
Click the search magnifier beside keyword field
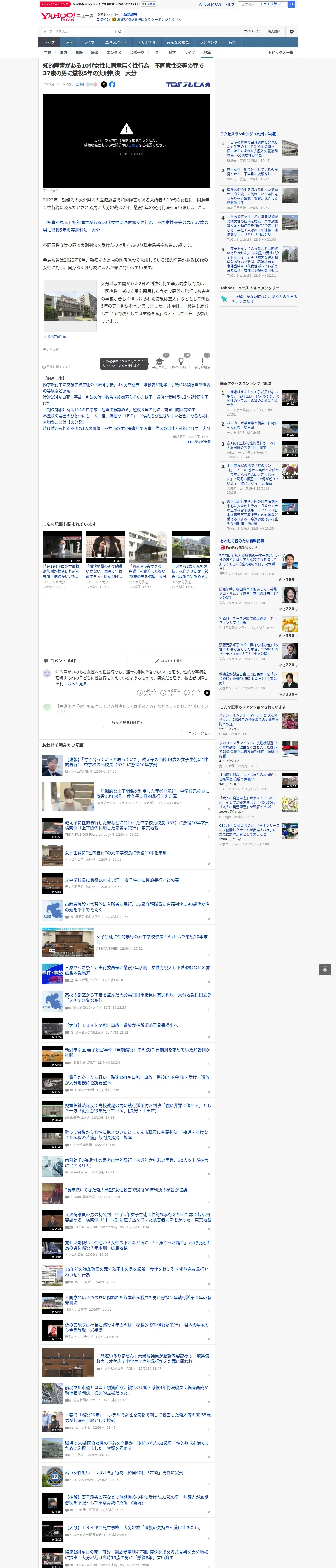120,32
